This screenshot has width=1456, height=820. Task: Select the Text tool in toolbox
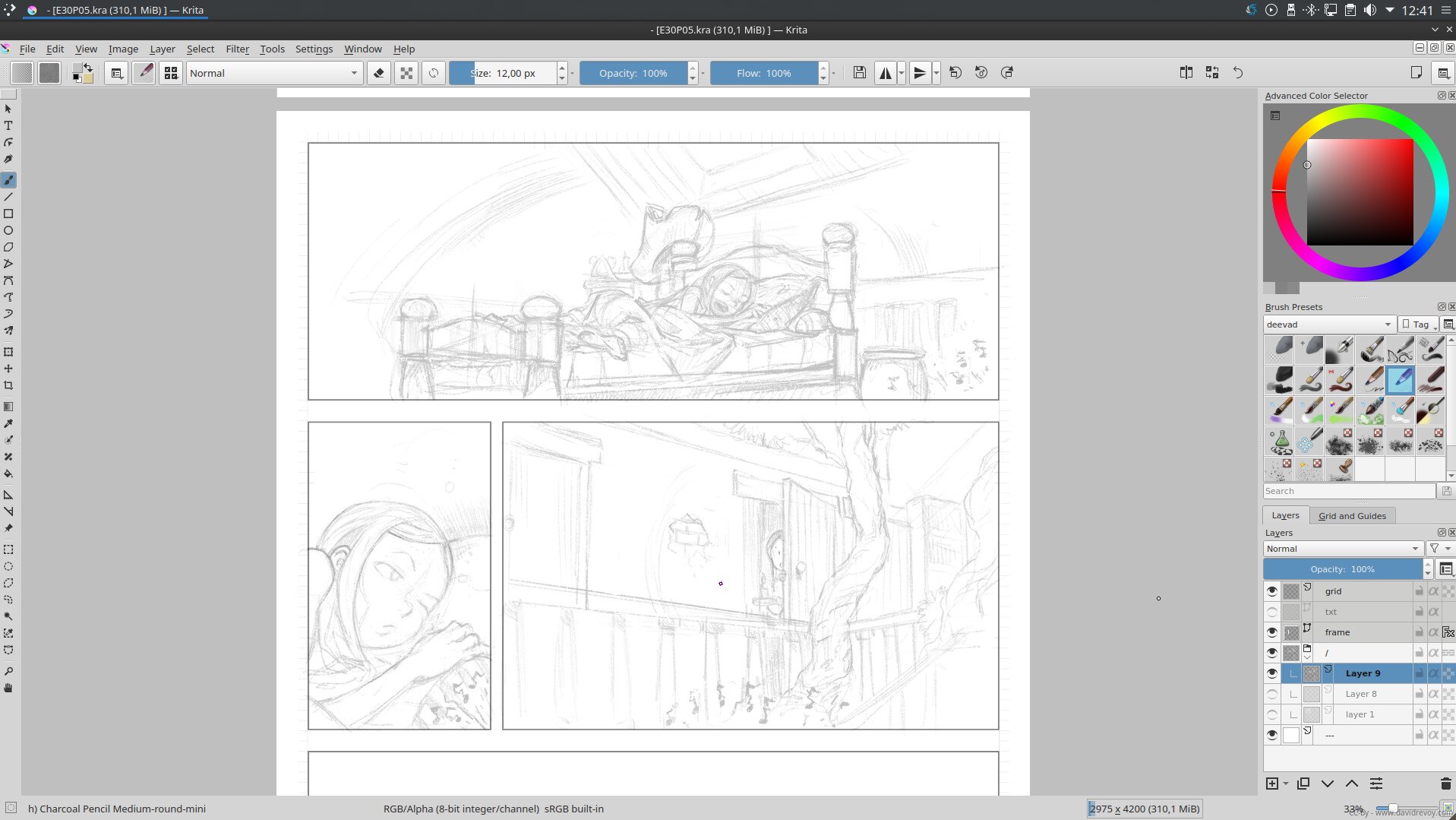pyautogui.click(x=8, y=125)
